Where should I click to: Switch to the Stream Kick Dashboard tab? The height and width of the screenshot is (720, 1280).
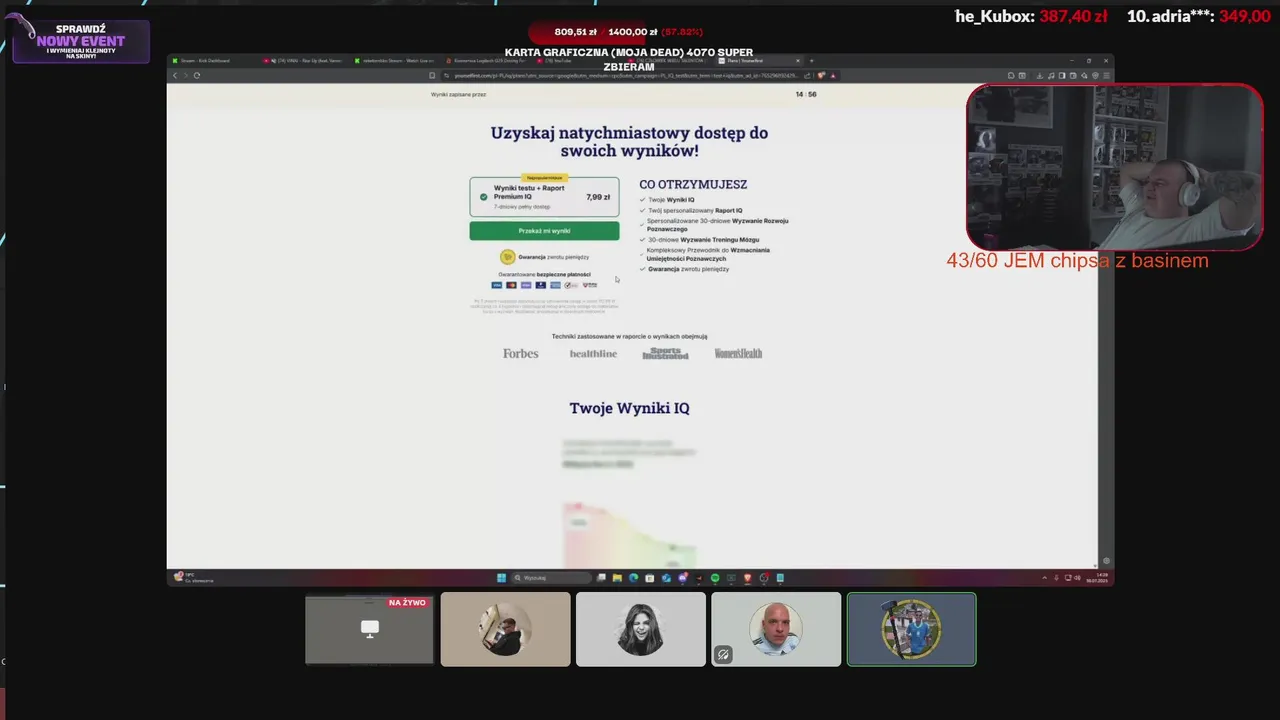point(212,61)
